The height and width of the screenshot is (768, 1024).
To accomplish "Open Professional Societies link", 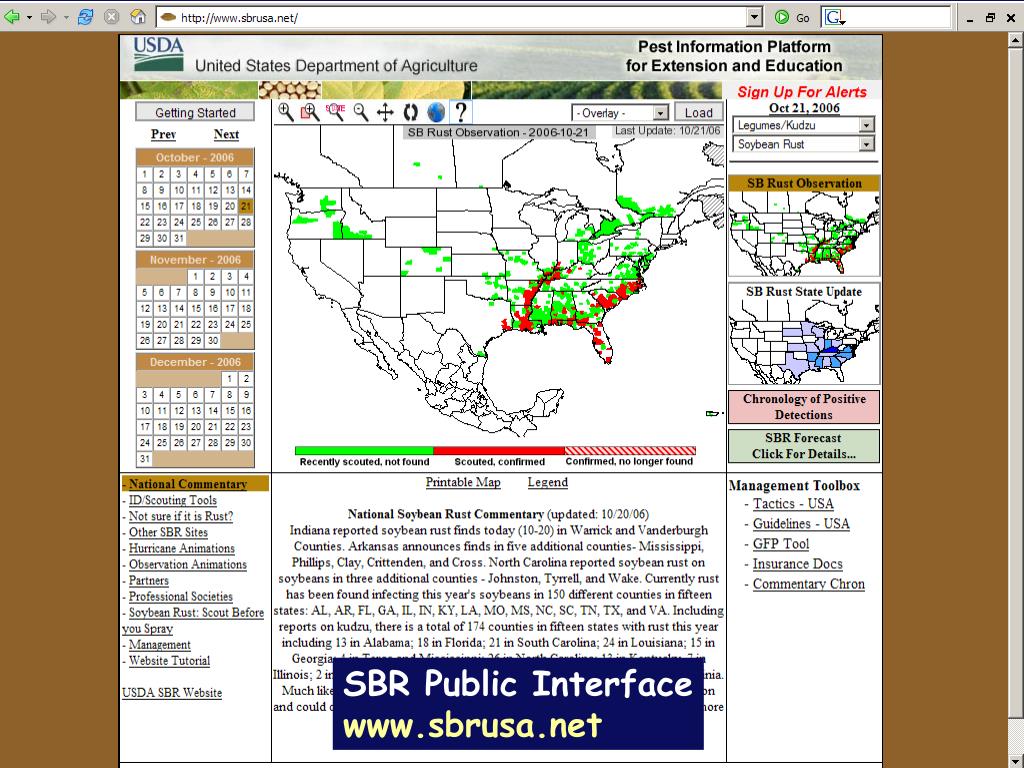I will 180,596.
